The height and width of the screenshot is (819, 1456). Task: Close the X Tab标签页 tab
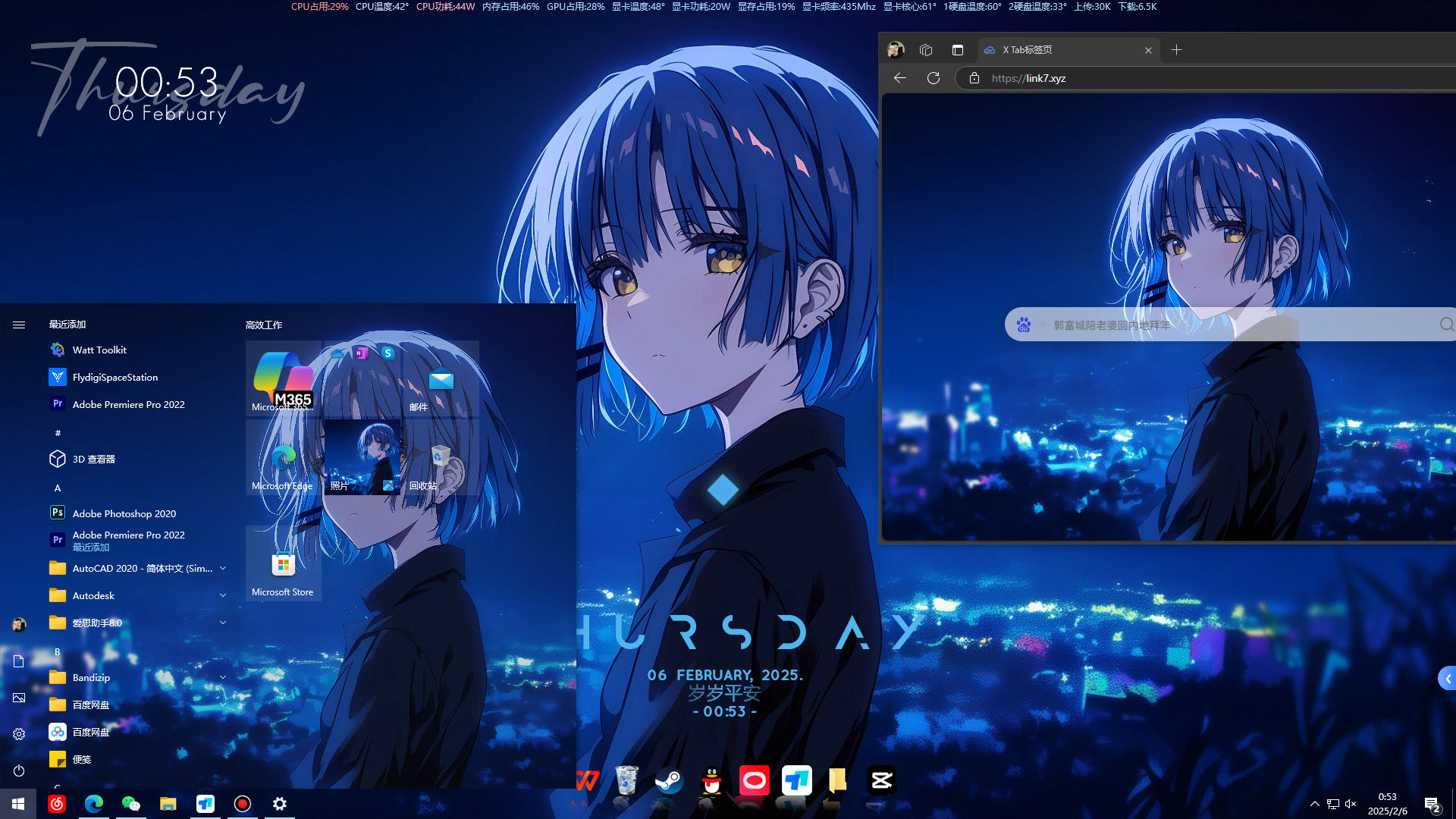1148,50
